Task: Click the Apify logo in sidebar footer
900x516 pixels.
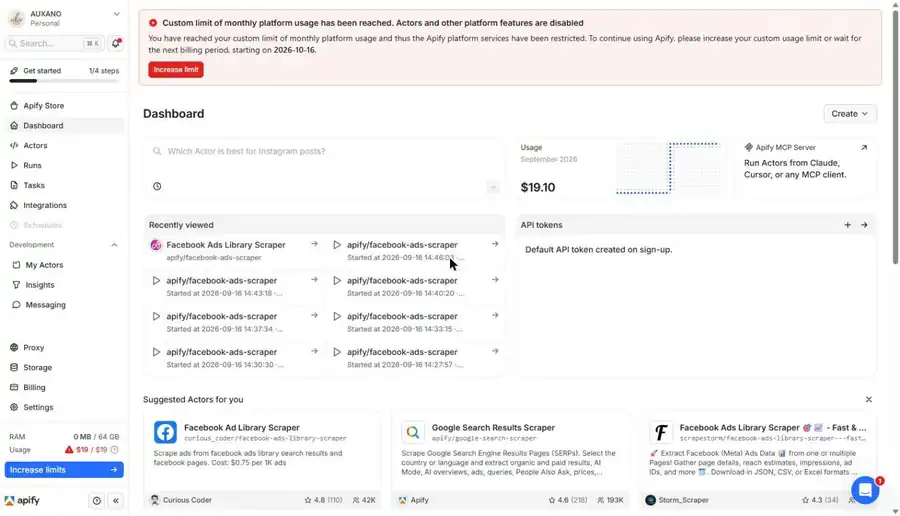Action: (x=22, y=501)
